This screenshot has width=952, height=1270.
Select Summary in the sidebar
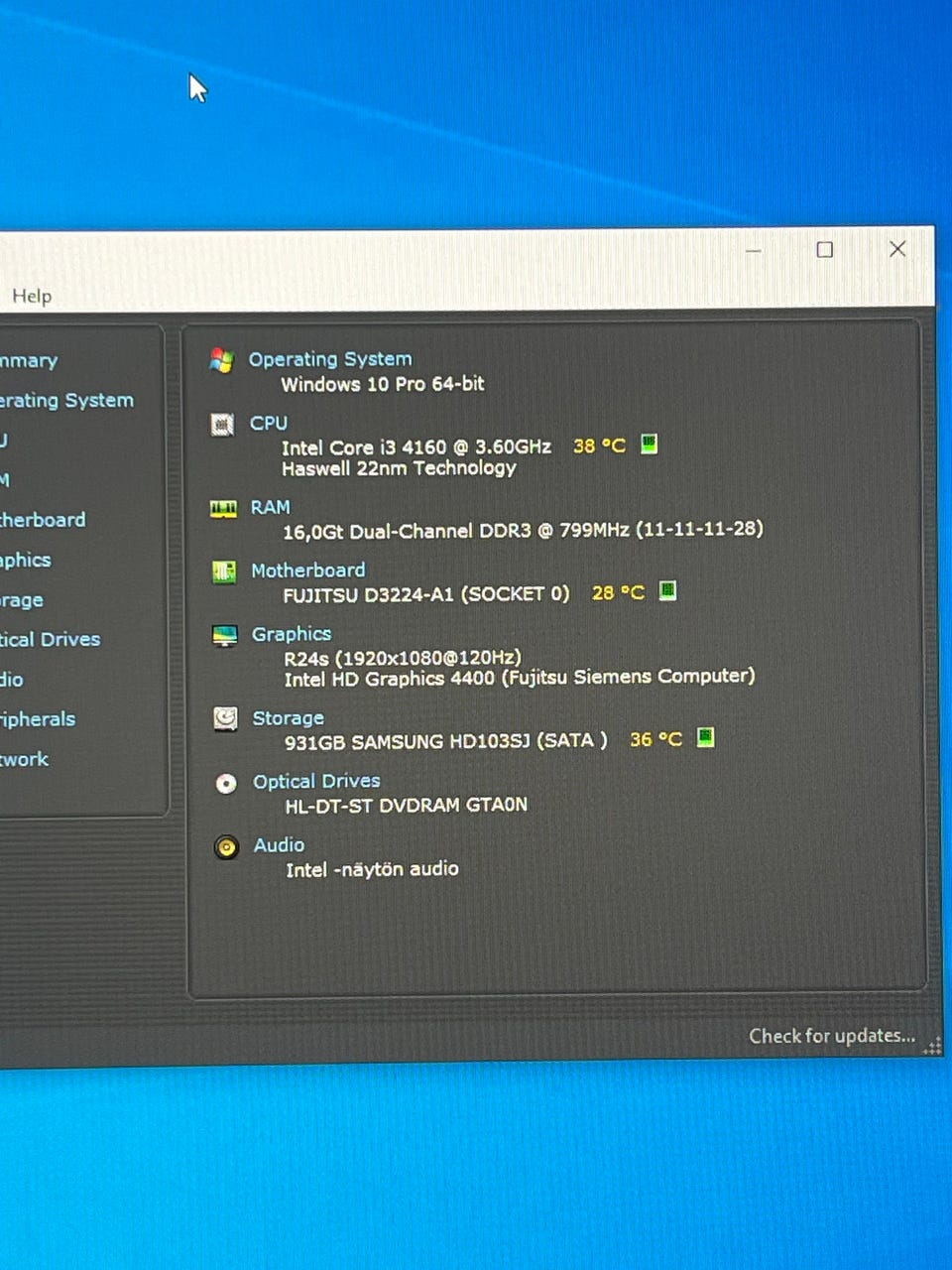pyautogui.click(x=29, y=361)
